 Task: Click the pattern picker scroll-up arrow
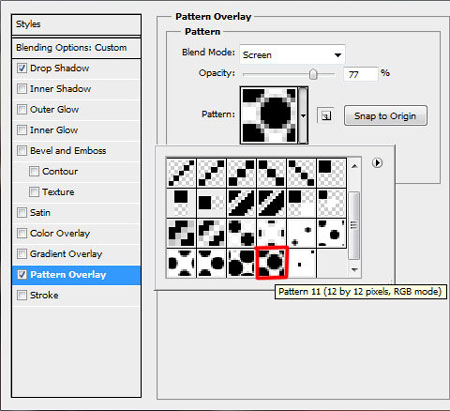tap(354, 166)
